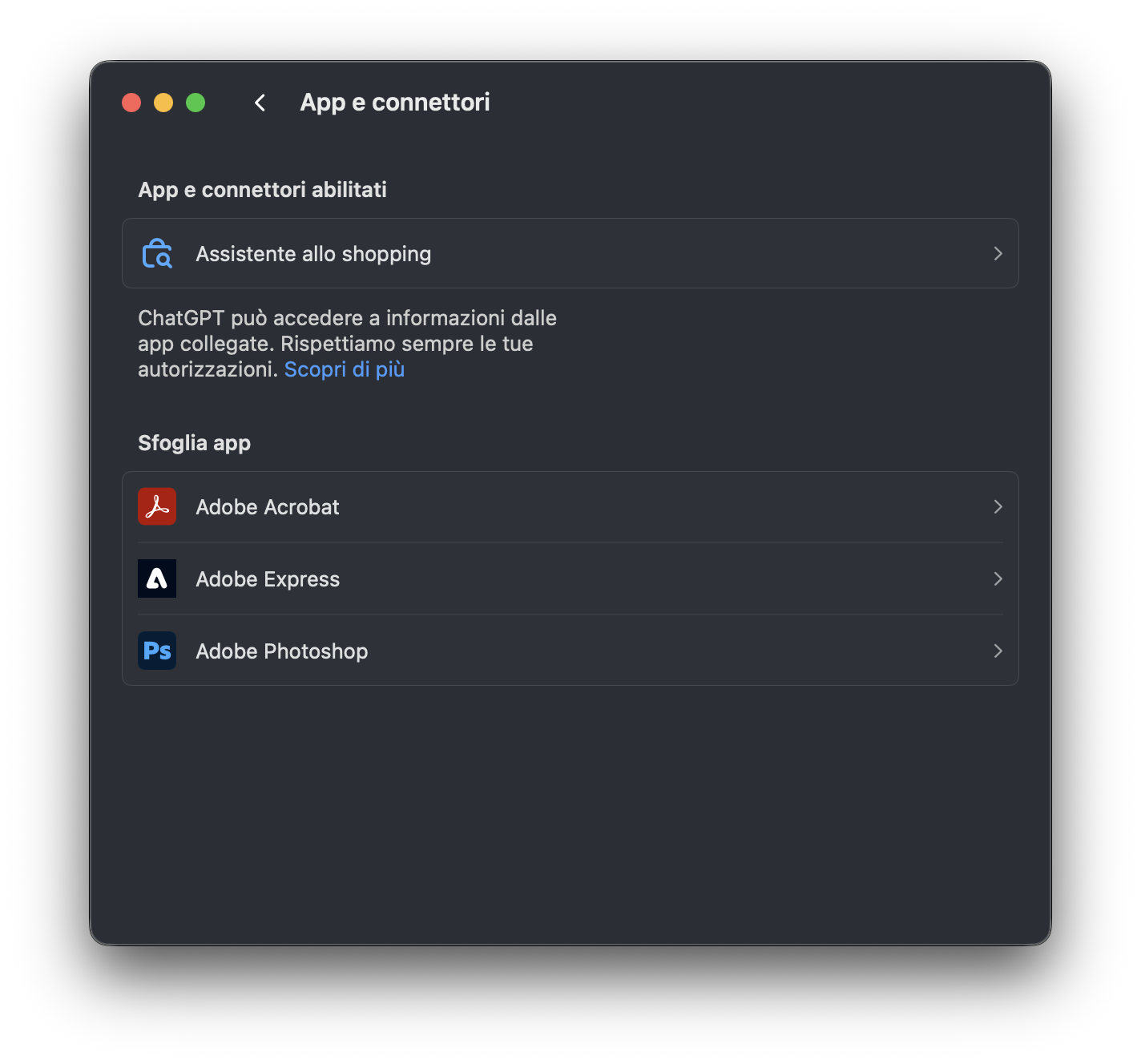Click the chevron beside Adobe Express
The image size is (1141, 1064).
(x=998, y=578)
